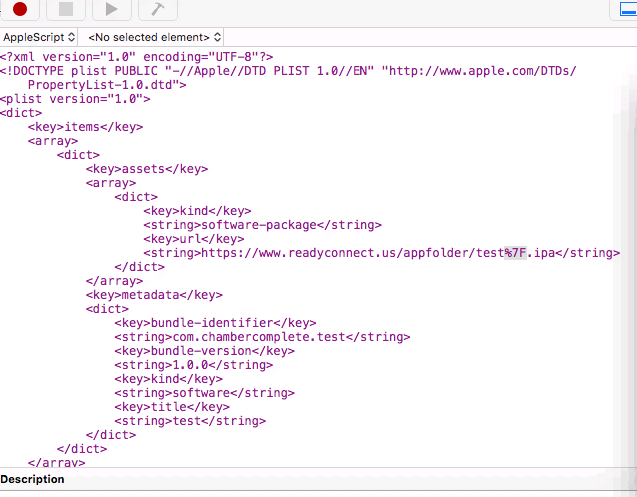The width and height of the screenshot is (637, 497).
Task: Click the bundle-identifier key line
Action: click(x=215, y=323)
